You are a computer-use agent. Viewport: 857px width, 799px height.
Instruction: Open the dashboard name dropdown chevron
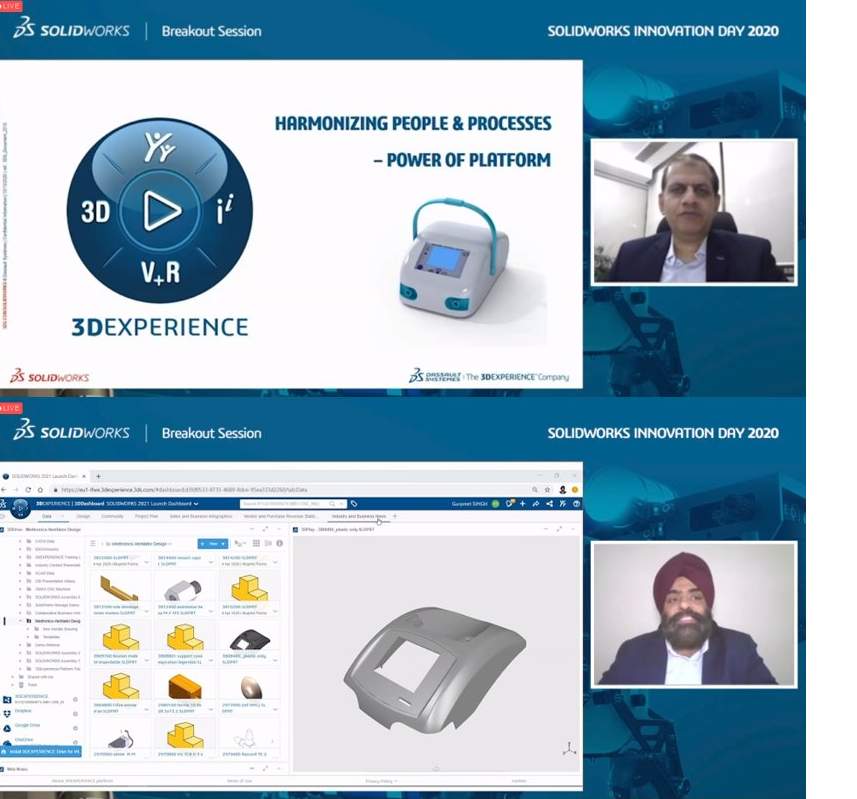pos(196,504)
